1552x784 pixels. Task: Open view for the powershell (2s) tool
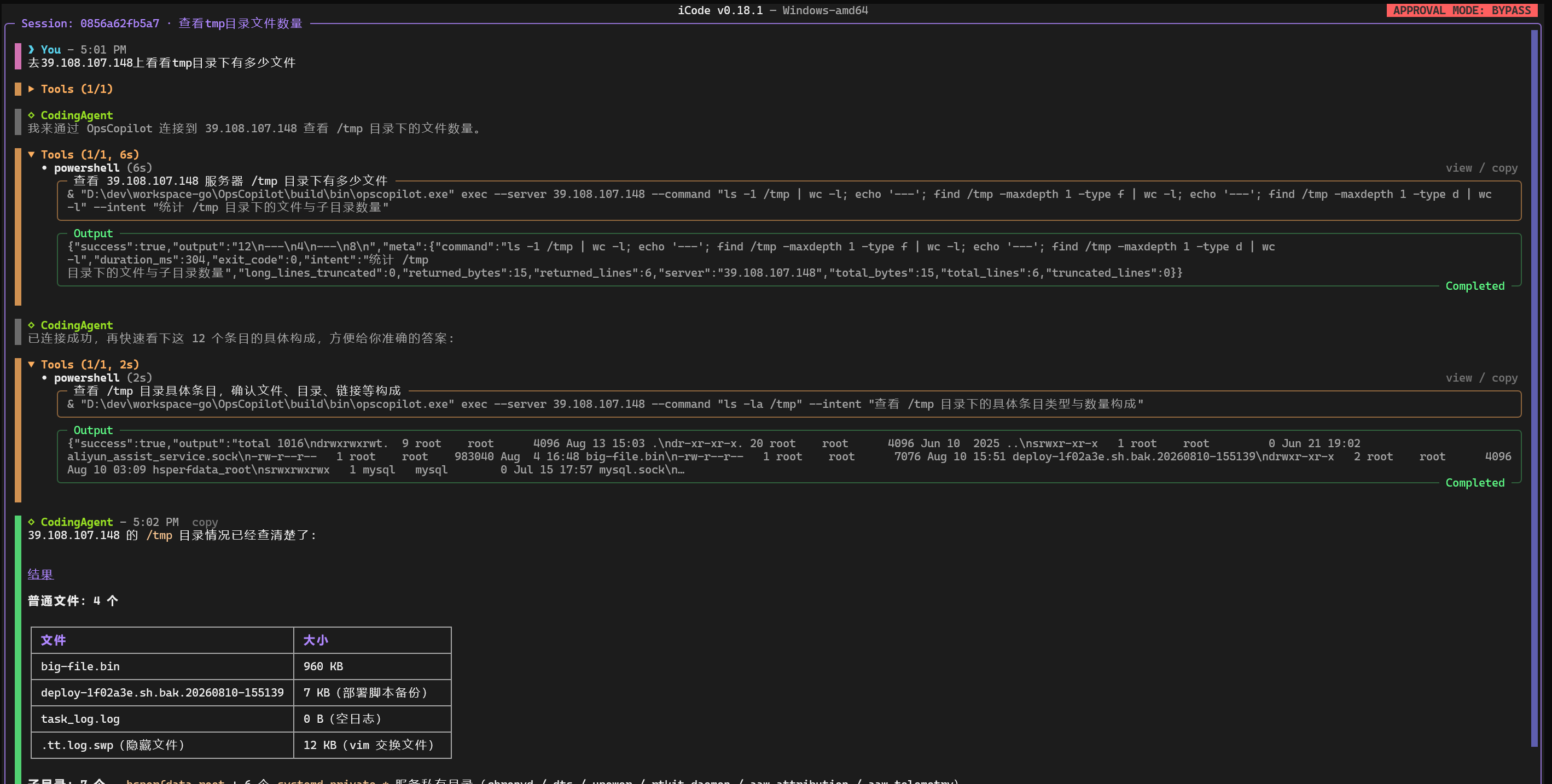click(1458, 378)
